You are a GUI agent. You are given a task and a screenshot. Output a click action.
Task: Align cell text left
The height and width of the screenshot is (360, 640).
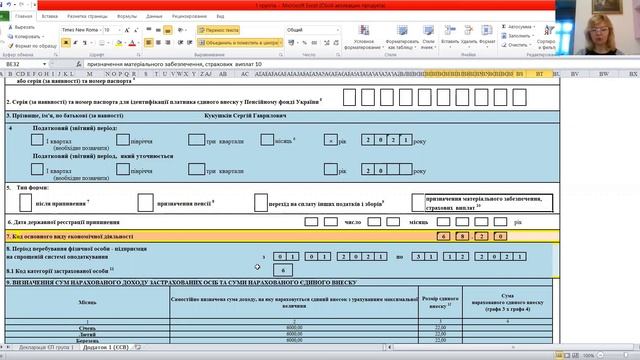149,42
